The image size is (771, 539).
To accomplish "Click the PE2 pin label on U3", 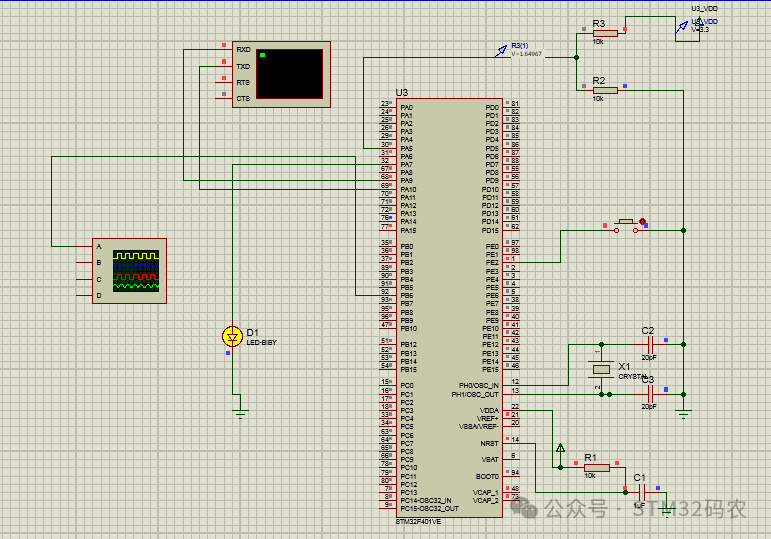I will pyautogui.click(x=492, y=263).
